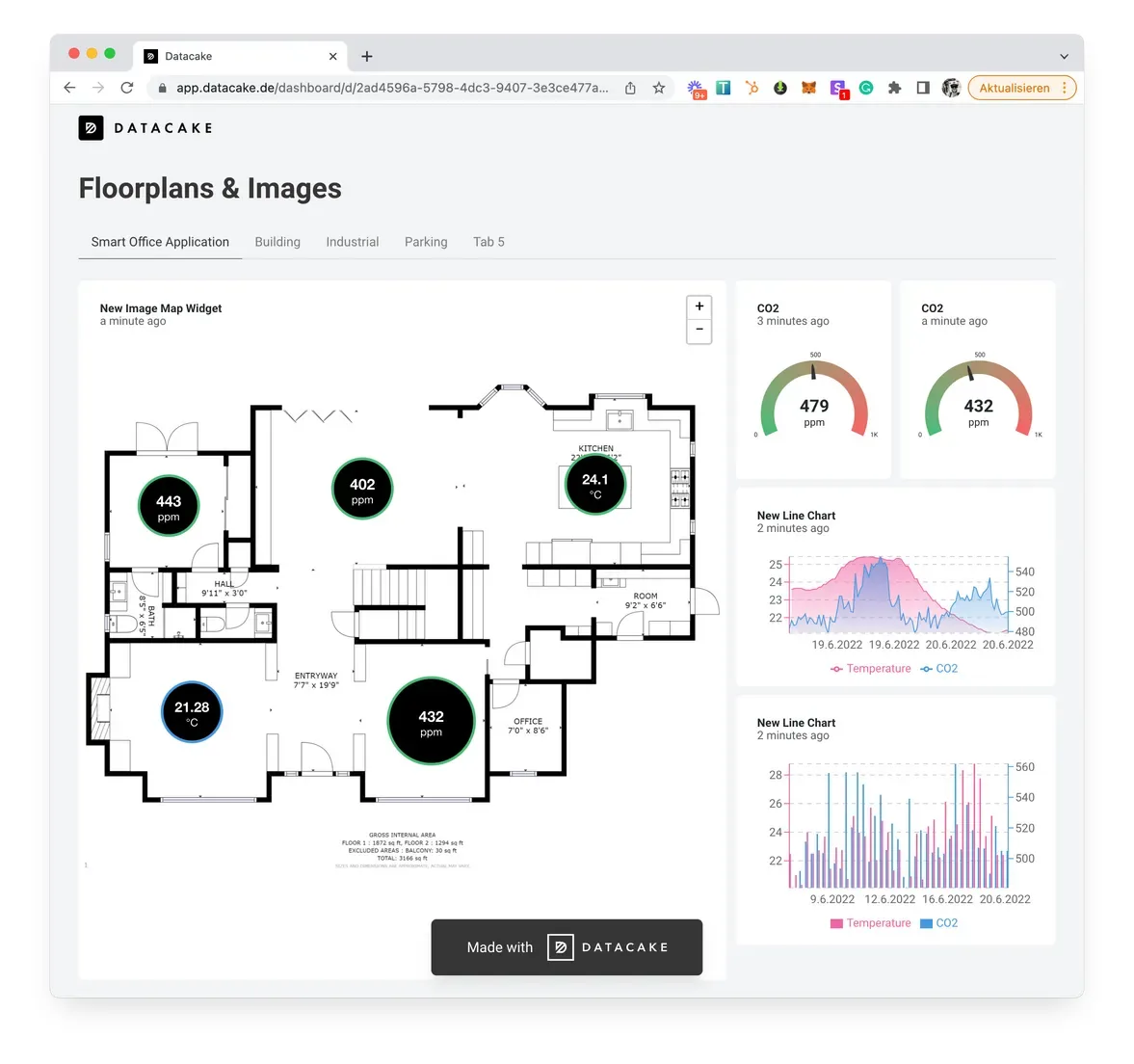Click the browser forward arrow
Viewport: 1134px width, 1064px height.
pos(98,88)
